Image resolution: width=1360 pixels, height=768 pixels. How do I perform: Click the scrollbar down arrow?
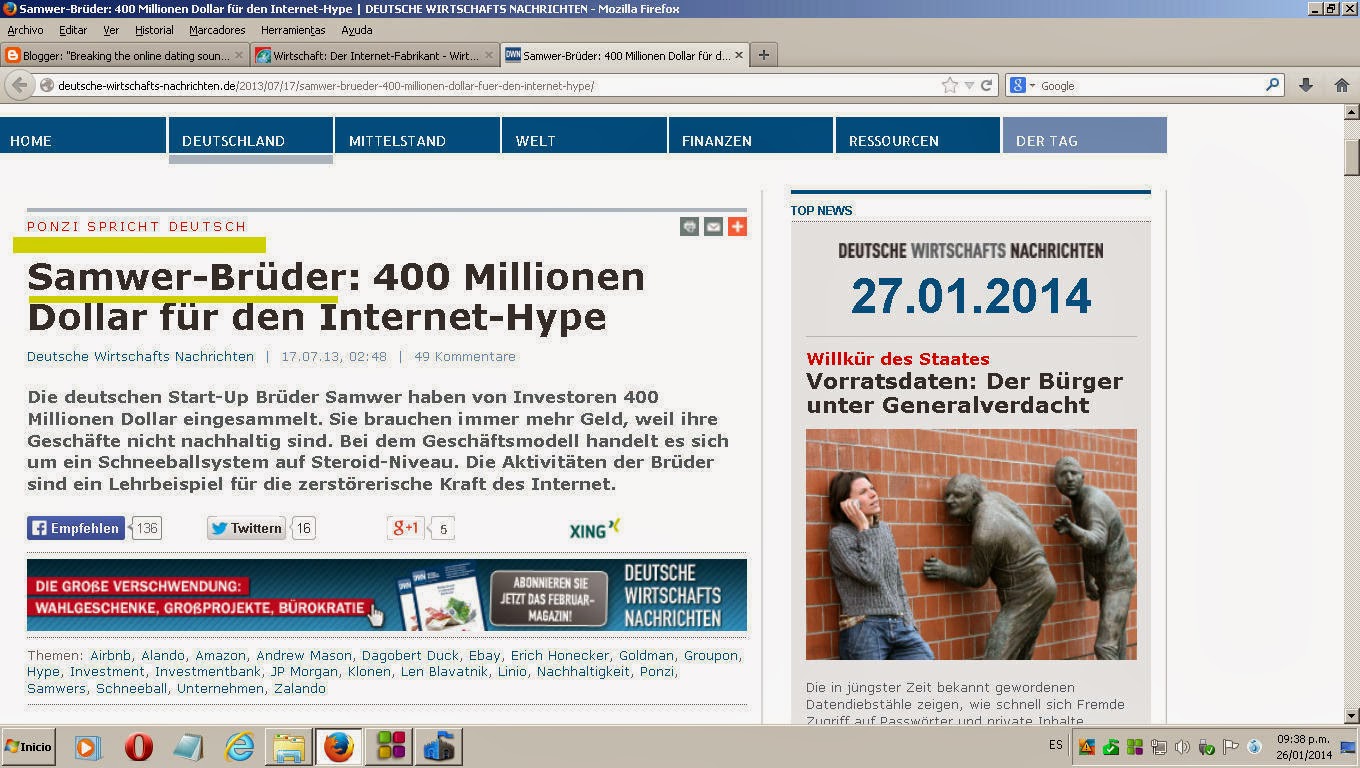tap(1352, 715)
